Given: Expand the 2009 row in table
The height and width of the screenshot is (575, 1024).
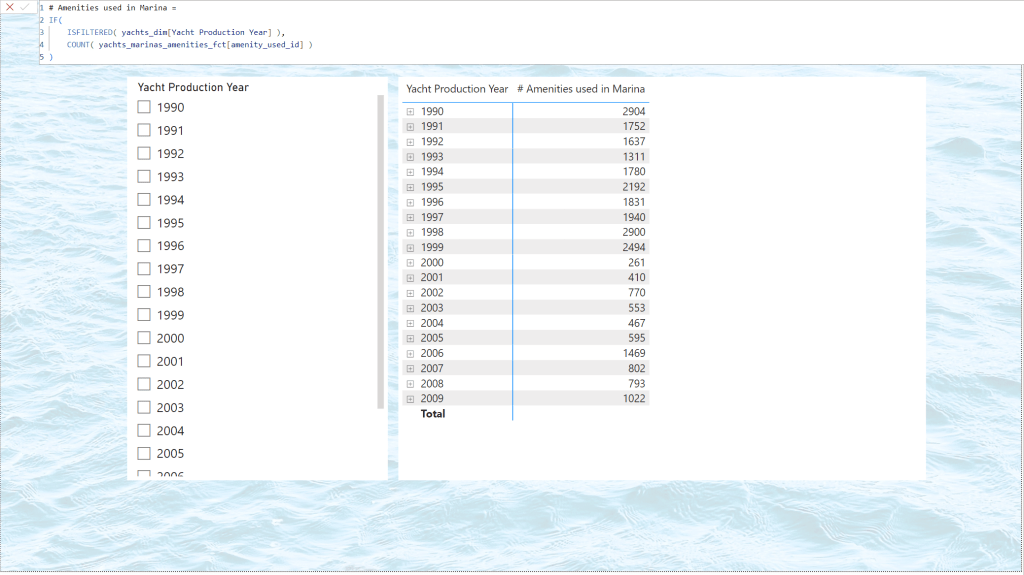Looking at the screenshot, I should click(410, 399).
